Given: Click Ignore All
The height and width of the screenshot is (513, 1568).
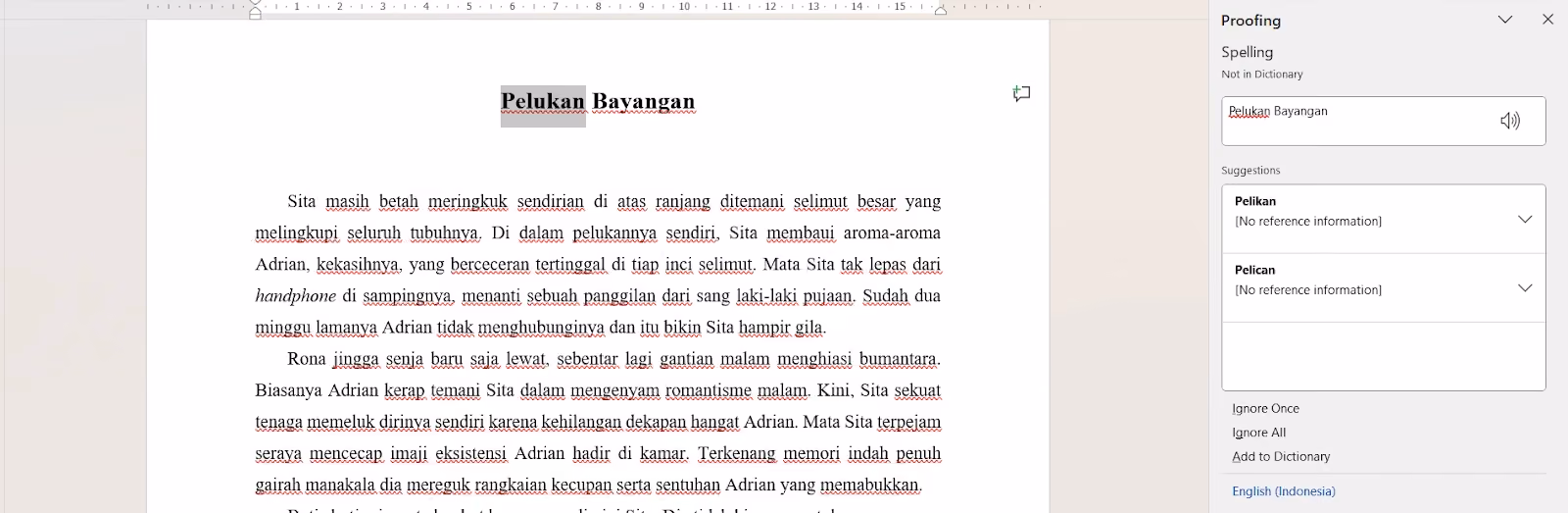Looking at the screenshot, I should [1258, 433].
